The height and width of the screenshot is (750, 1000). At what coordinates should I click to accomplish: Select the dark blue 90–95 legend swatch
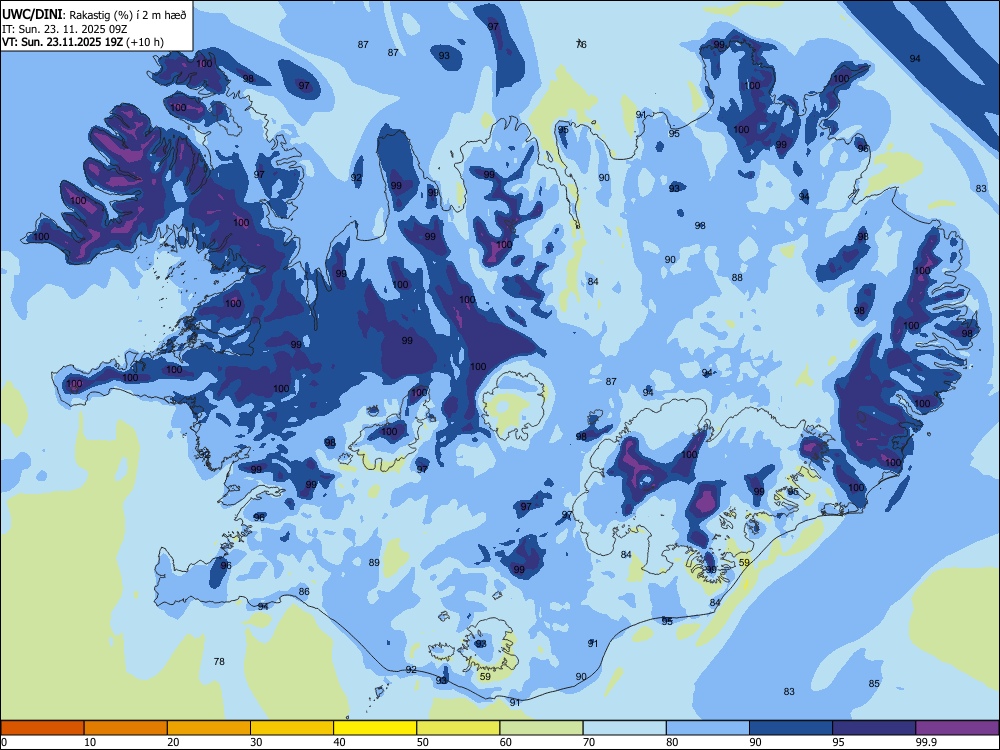pyautogui.click(x=791, y=728)
